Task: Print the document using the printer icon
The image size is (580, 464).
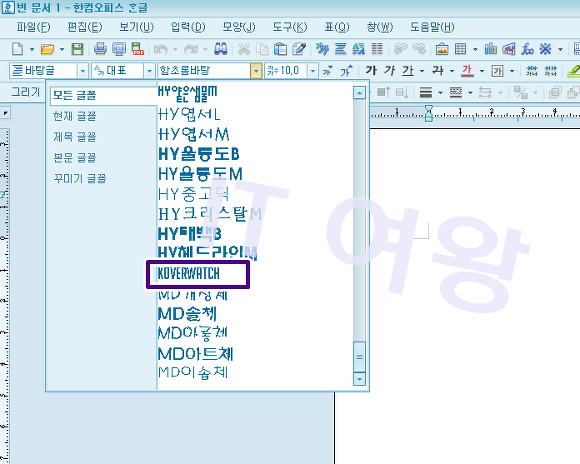Action: (x=100, y=49)
